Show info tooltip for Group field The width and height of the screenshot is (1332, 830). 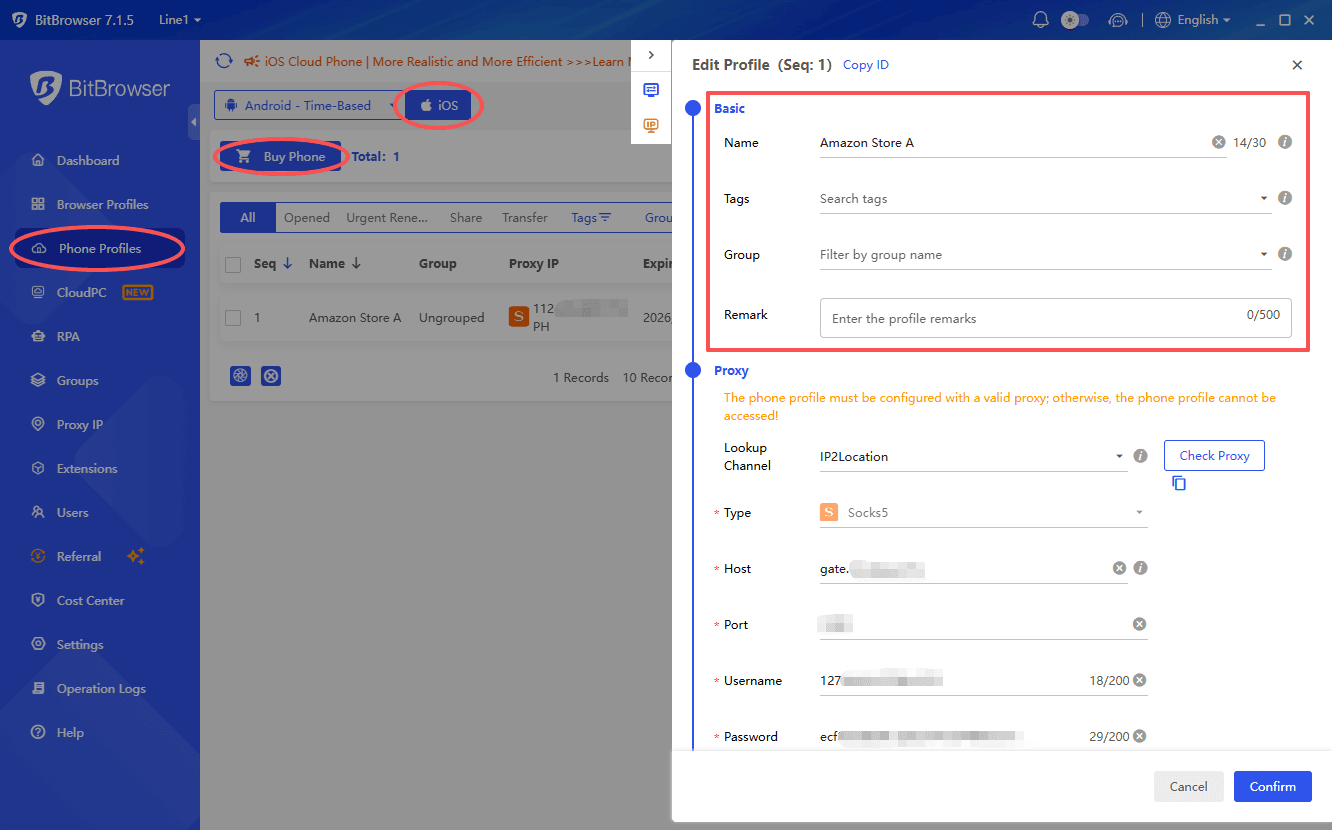pos(1286,254)
